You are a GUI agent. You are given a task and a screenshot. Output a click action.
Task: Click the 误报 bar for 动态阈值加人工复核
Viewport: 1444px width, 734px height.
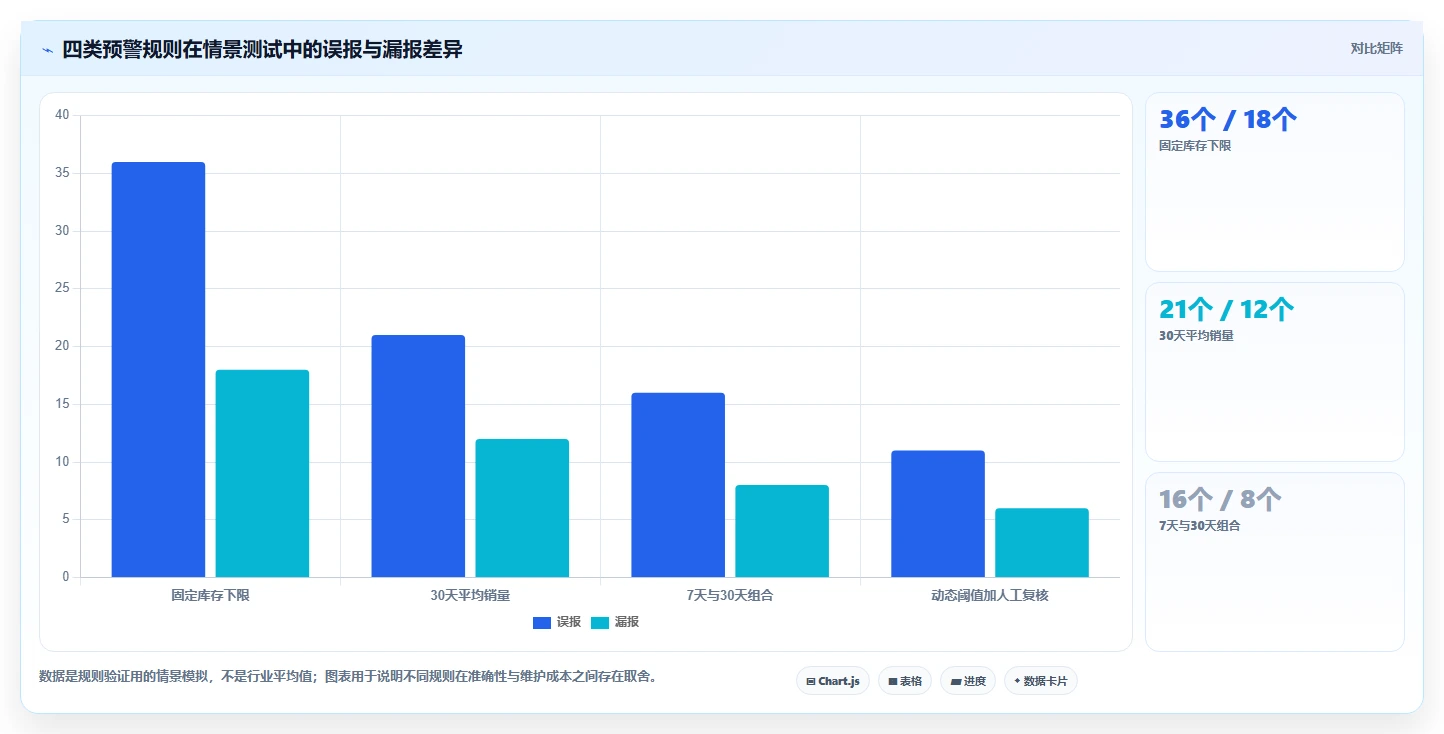pyautogui.click(x=938, y=514)
